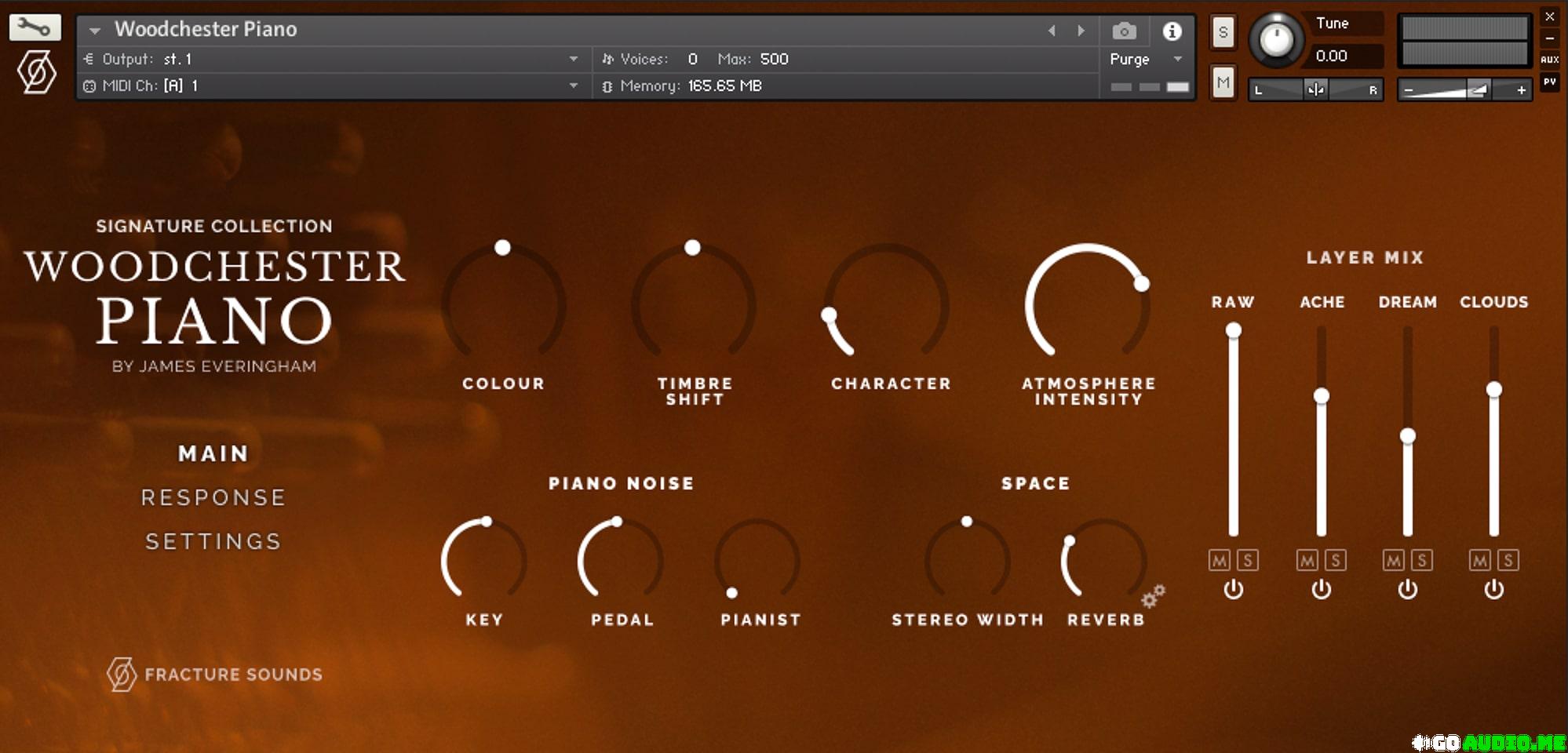The image size is (1568, 753).
Task: Open the MIDI Ch dropdown arrow
Action: pyautogui.click(x=574, y=86)
